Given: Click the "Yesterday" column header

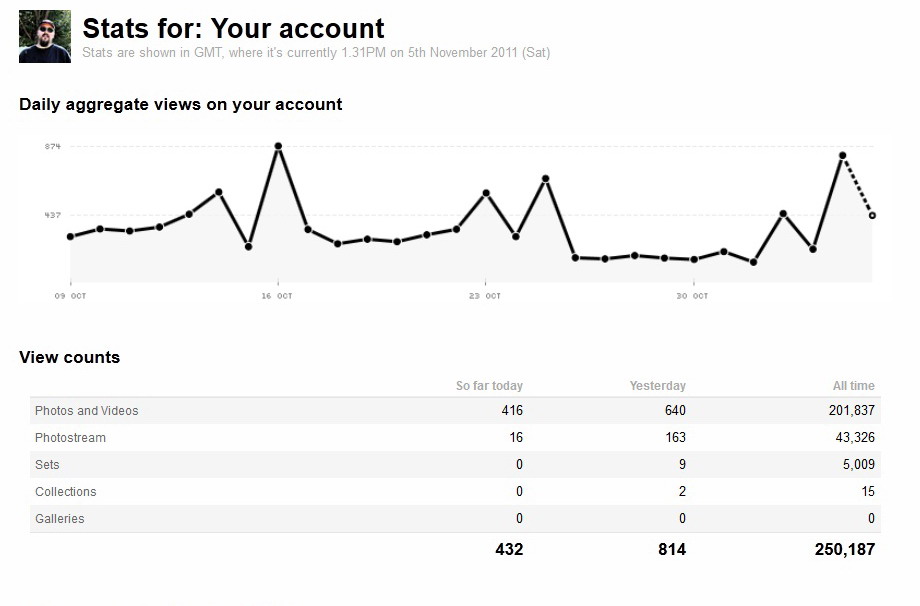Looking at the screenshot, I should pos(658,386).
